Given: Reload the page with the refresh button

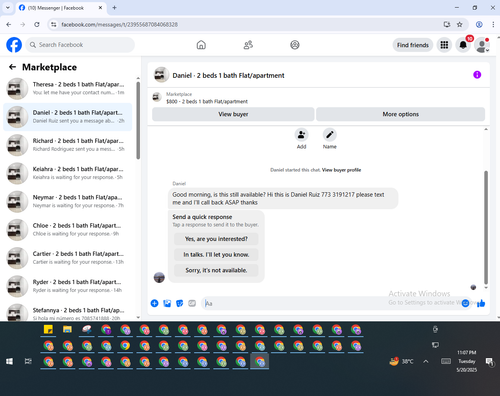Looking at the screenshot, I should (37, 24).
